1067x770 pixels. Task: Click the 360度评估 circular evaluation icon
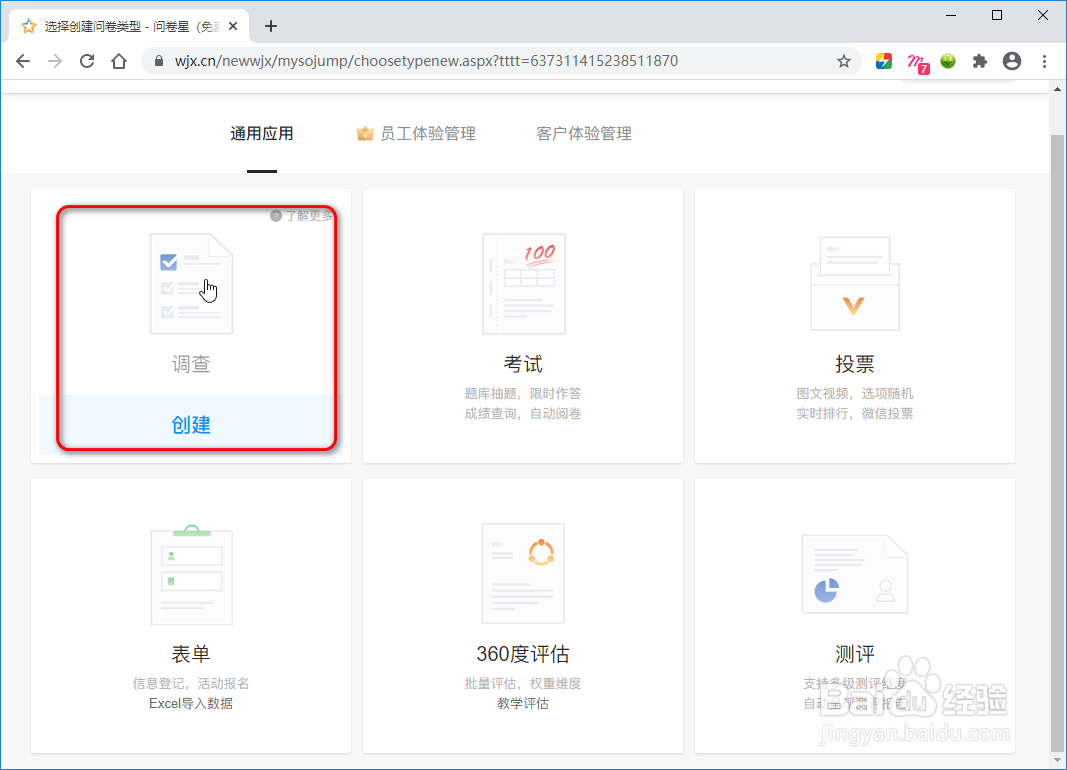[523, 574]
